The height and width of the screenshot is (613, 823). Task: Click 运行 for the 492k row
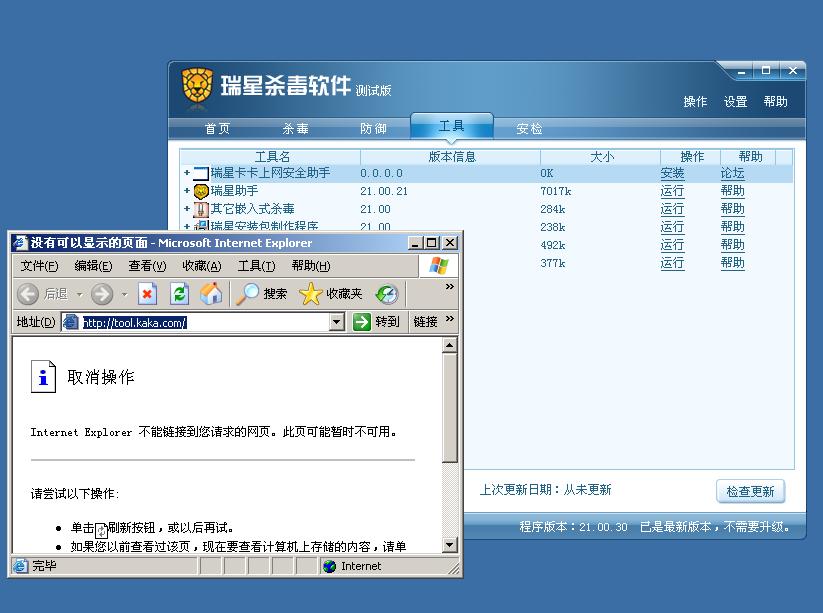coord(672,245)
